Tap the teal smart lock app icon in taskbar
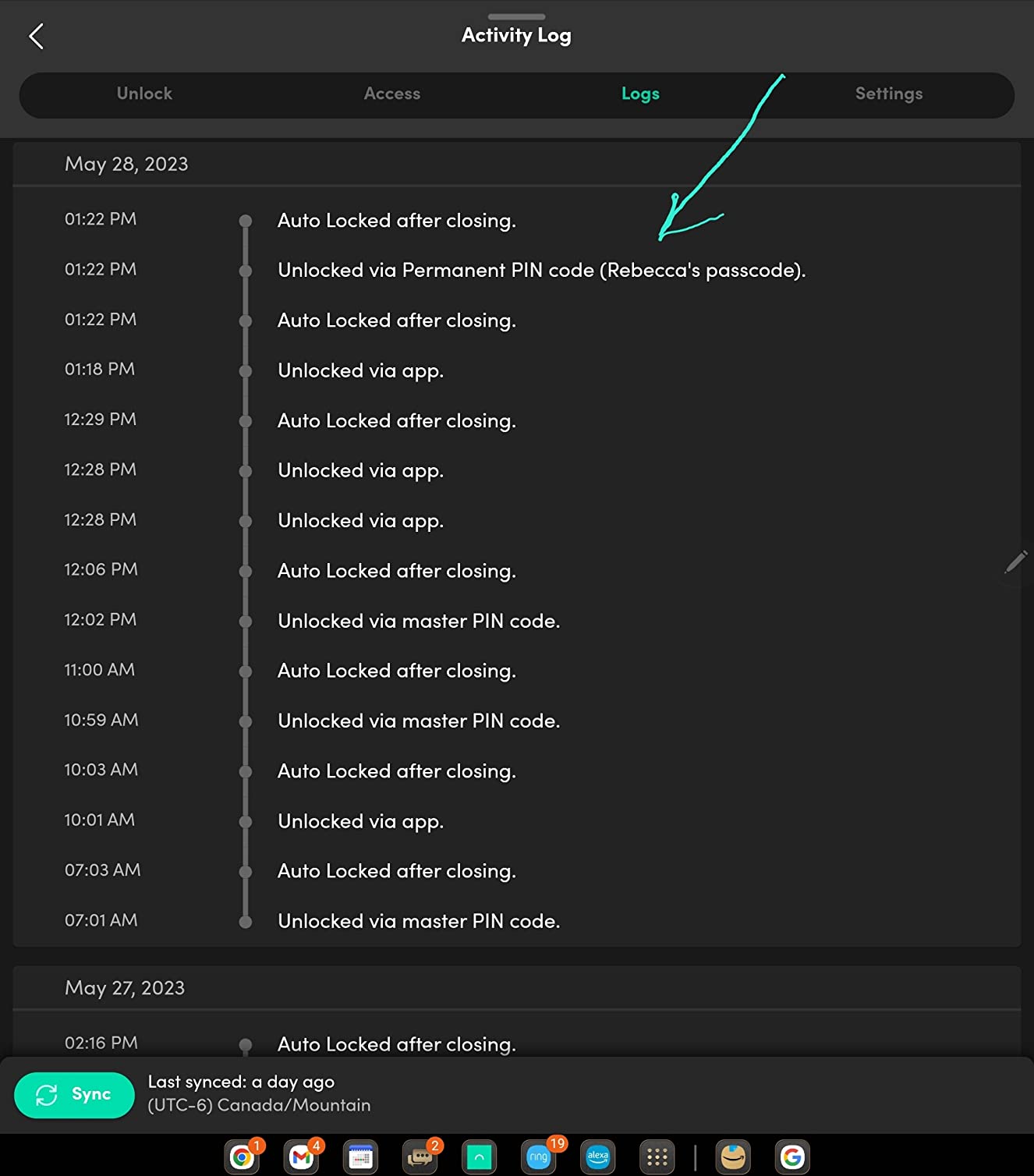Viewport: 1034px width, 1176px height. tap(480, 1157)
